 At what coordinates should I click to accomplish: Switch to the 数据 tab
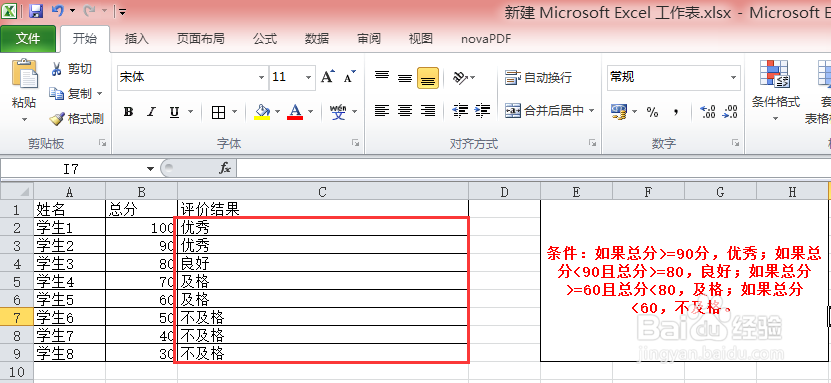pyautogui.click(x=317, y=39)
